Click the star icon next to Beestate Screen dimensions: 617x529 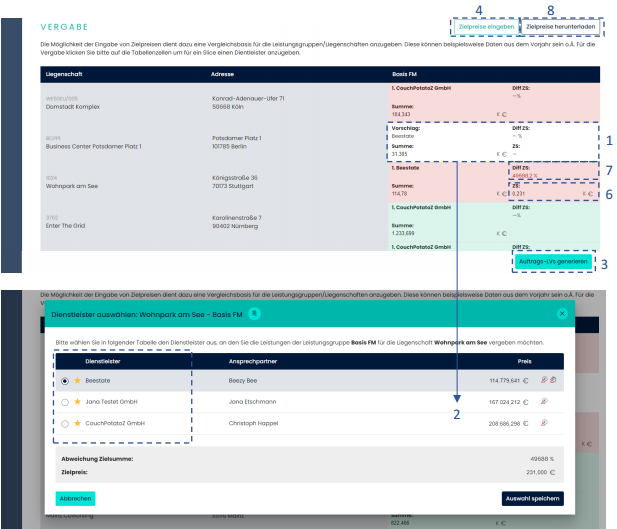78,380
